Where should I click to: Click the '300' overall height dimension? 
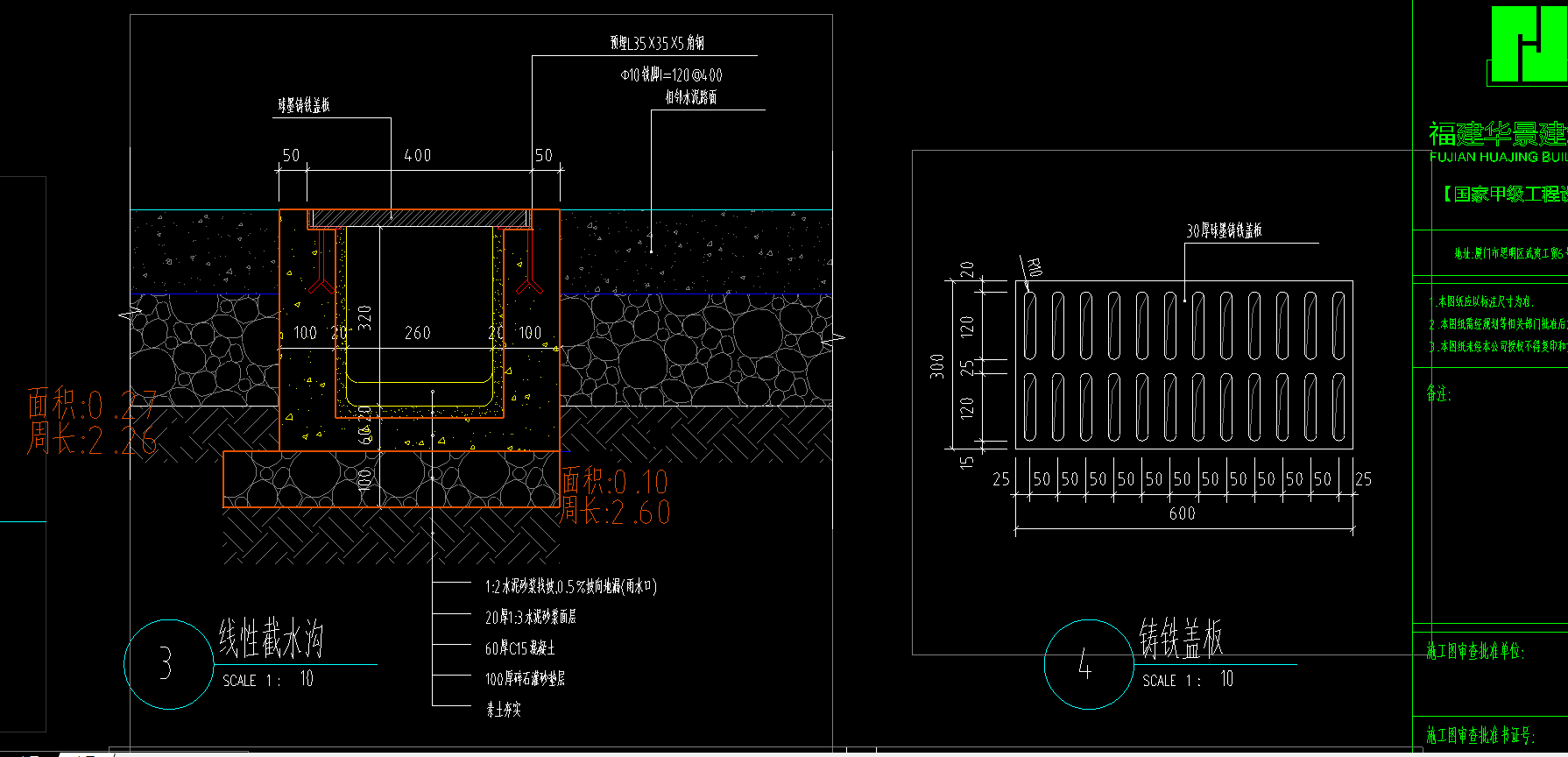(x=938, y=365)
